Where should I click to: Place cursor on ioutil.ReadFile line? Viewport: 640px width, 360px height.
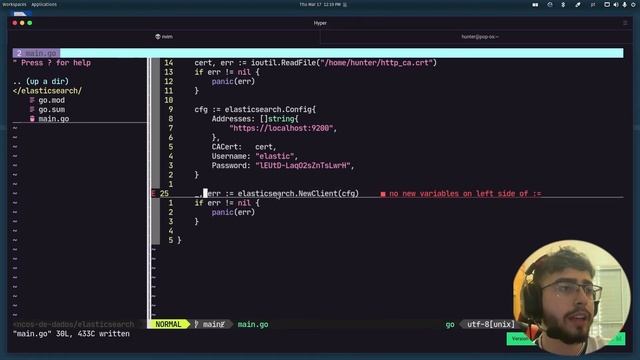pyautogui.click(x=316, y=63)
